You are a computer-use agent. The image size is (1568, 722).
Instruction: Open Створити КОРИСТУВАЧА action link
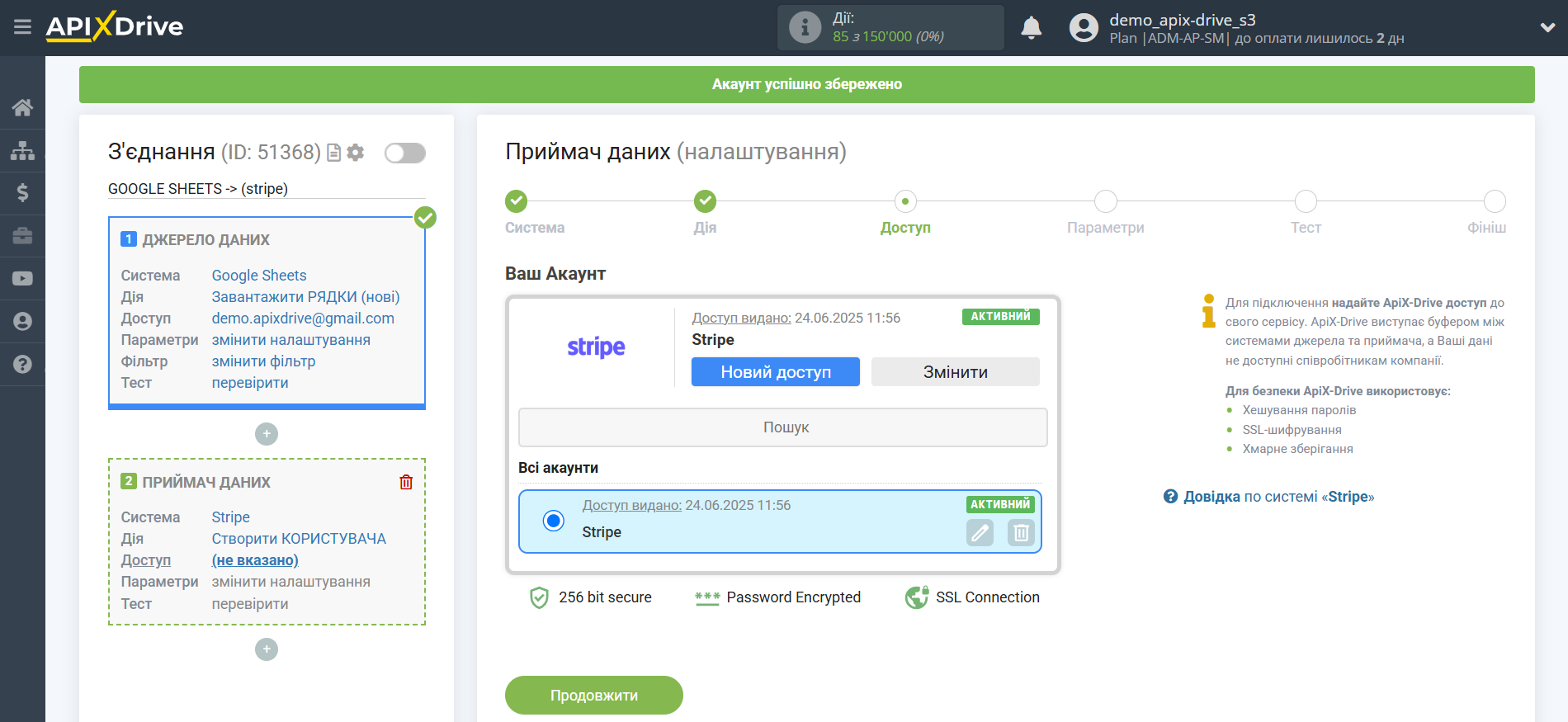(x=299, y=539)
